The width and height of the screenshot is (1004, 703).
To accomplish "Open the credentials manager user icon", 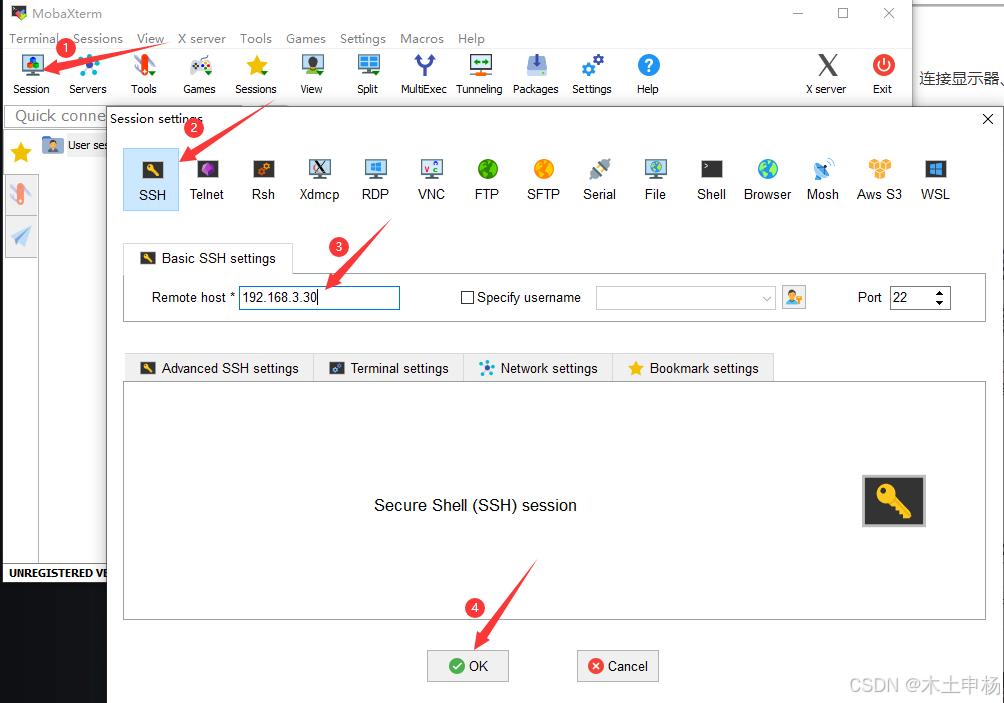I will pyautogui.click(x=794, y=298).
